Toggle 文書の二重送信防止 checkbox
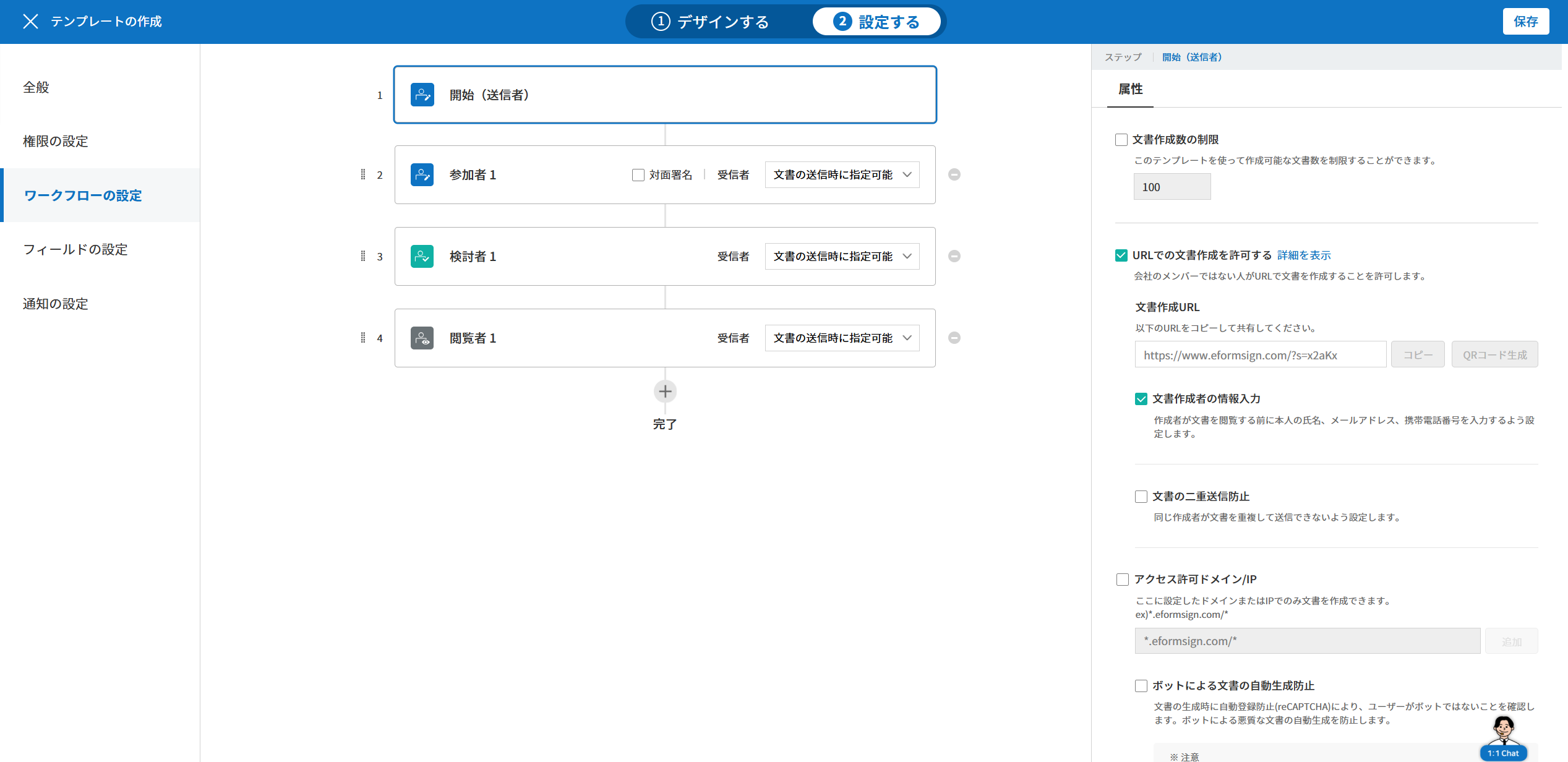1568x762 pixels. tap(1141, 497)
